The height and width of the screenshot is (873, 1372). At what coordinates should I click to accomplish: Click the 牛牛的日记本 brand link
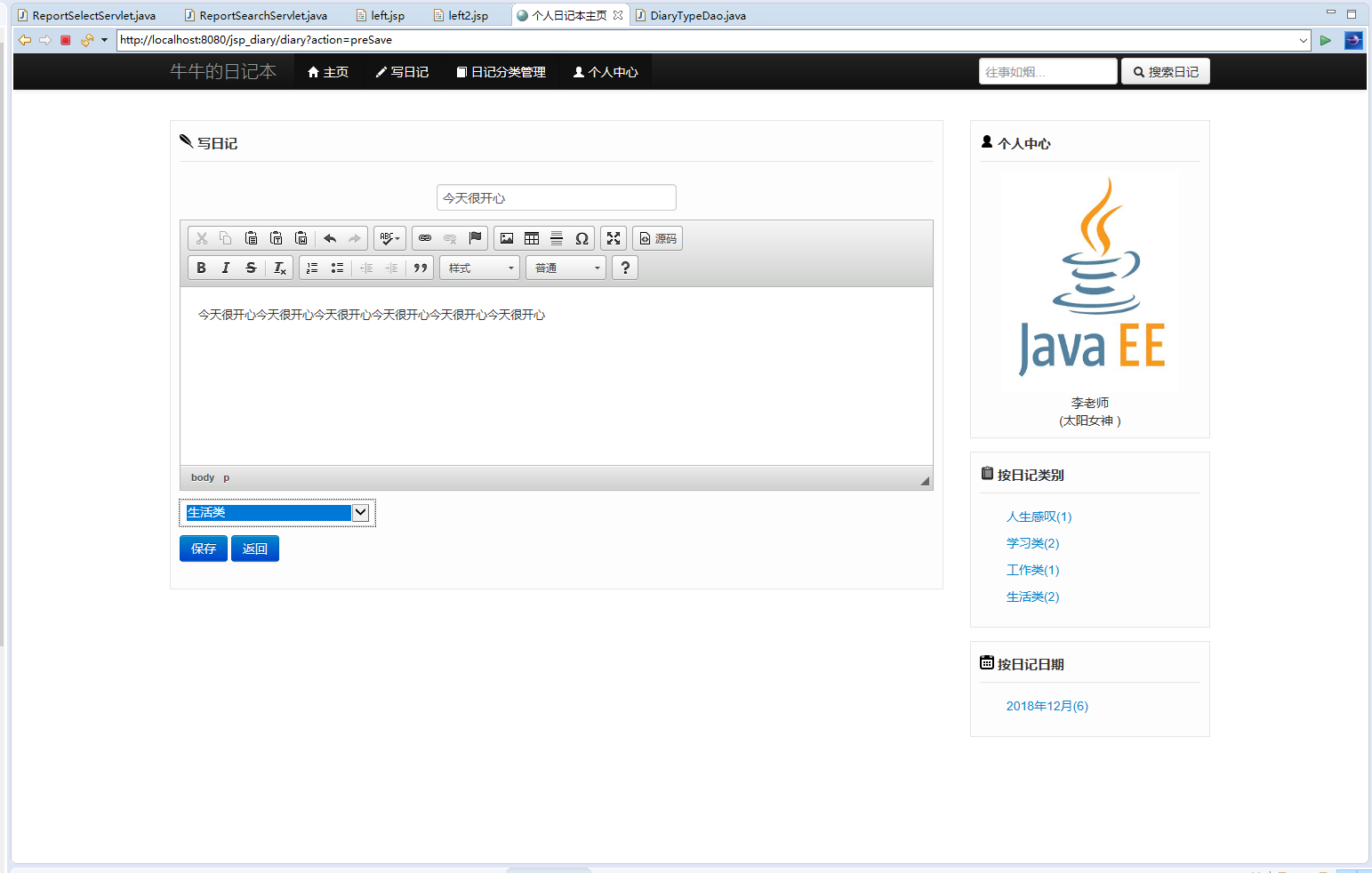point(223,72)
